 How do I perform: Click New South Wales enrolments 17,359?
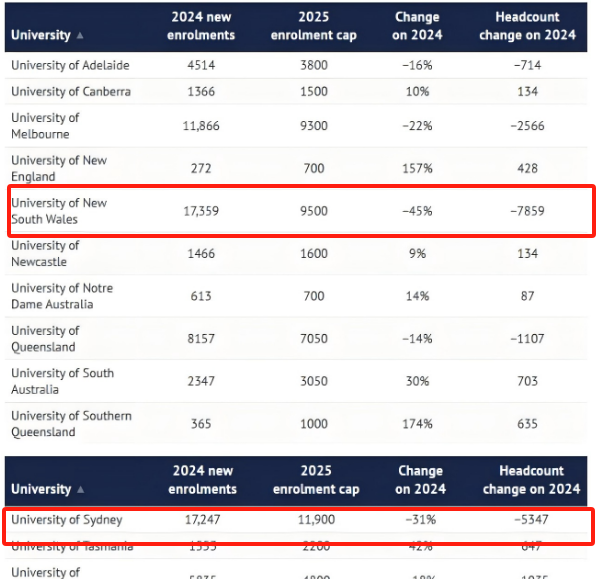pos(201,211)
